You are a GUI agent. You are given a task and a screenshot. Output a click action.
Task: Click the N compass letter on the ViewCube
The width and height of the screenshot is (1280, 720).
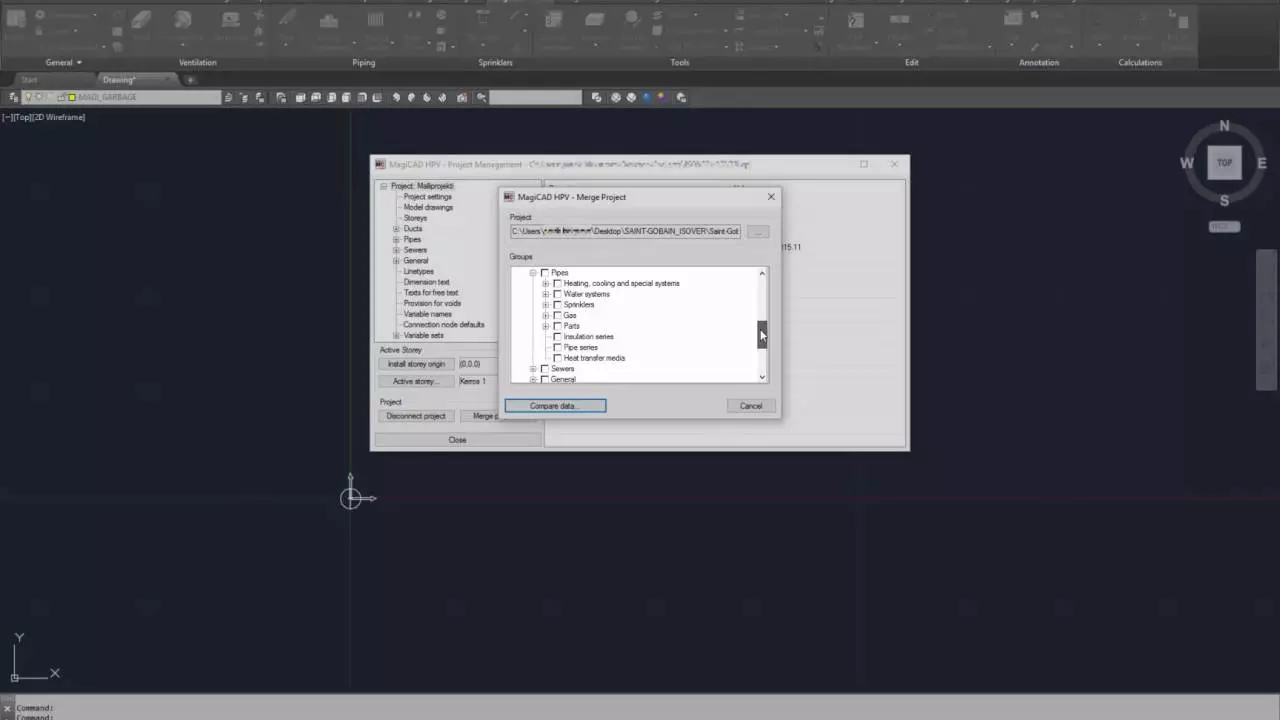click(1224, 126)
